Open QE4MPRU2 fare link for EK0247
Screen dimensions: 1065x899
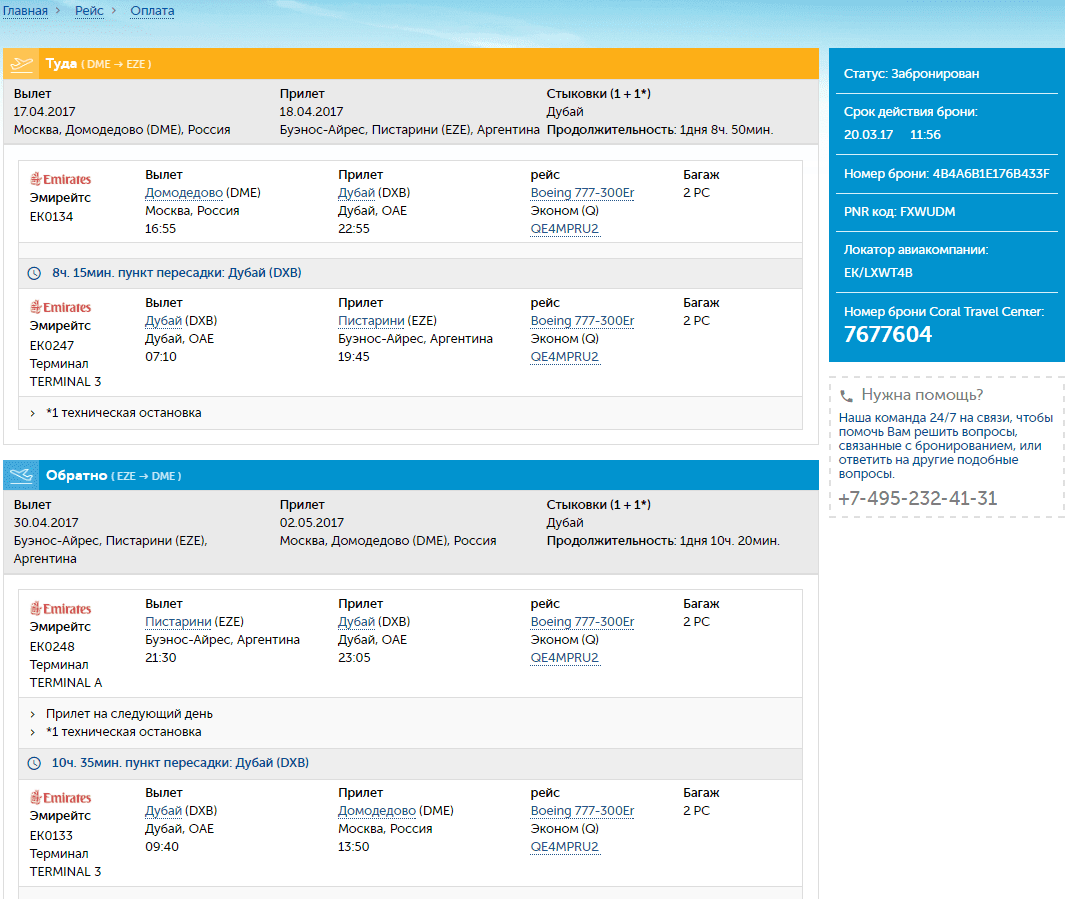[564, 356]
